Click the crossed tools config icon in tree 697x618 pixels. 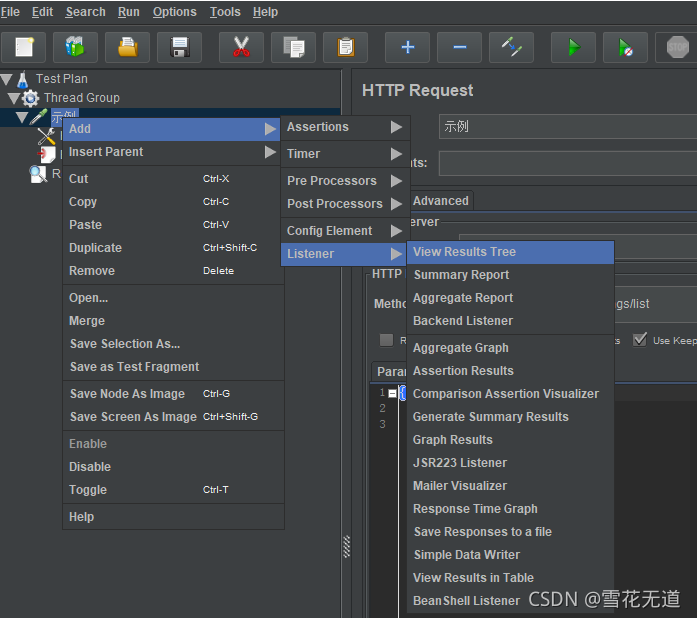(46, 136)
